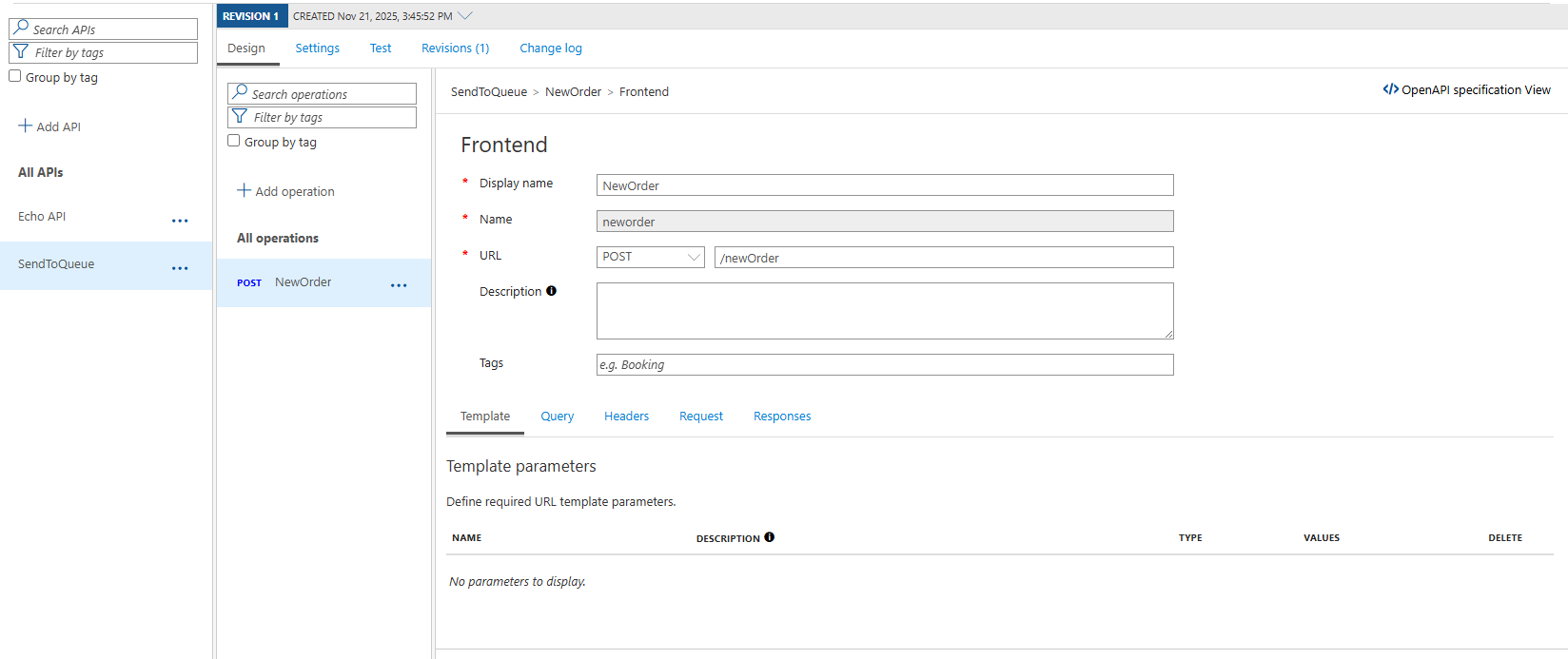Open the Headers tab
Image resolution: width=1568 pixels, height=659 pixels.
[626, 417]
